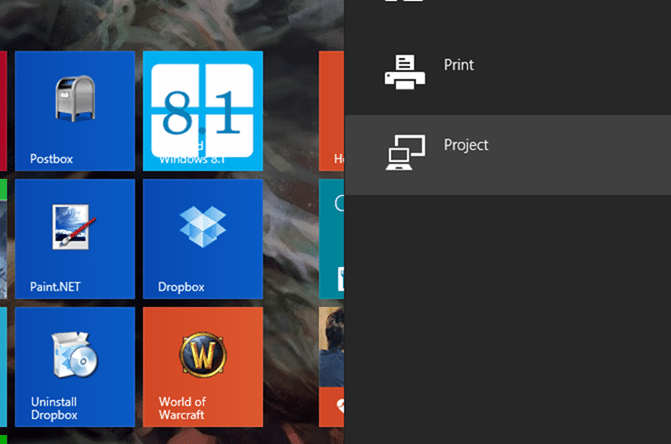Viewport: 671px width, 444px height.
Task: Click the Postbox tile label
Action: pos(51,159)
